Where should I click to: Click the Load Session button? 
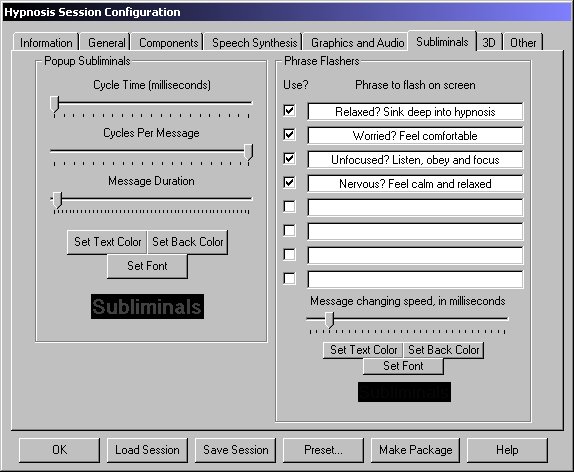point(147,450)
